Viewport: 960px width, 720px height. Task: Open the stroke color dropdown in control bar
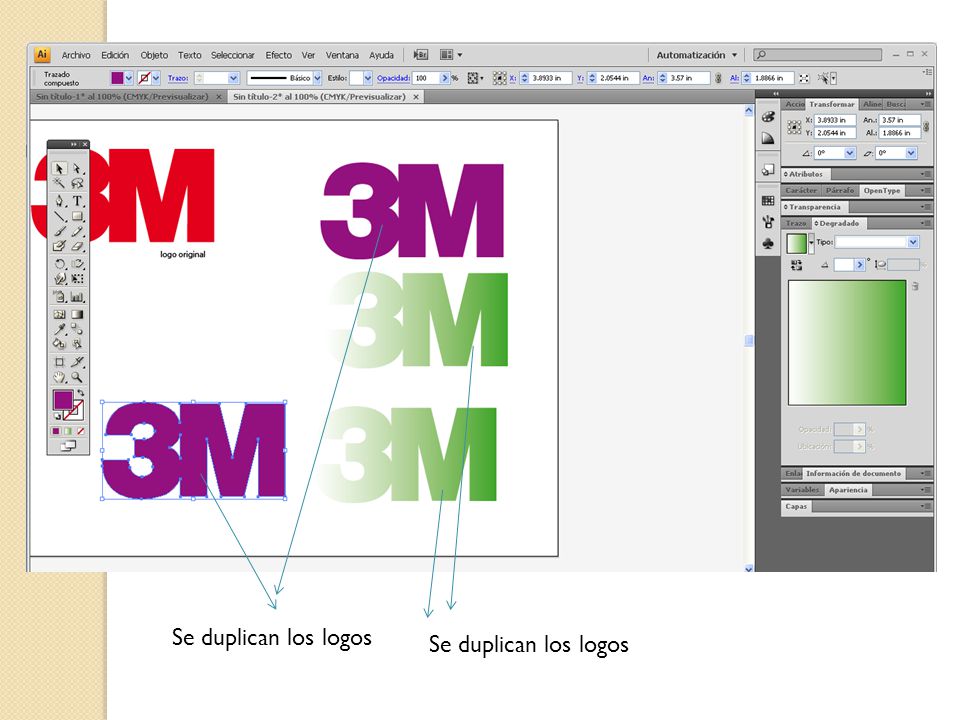tap(156, 78)
